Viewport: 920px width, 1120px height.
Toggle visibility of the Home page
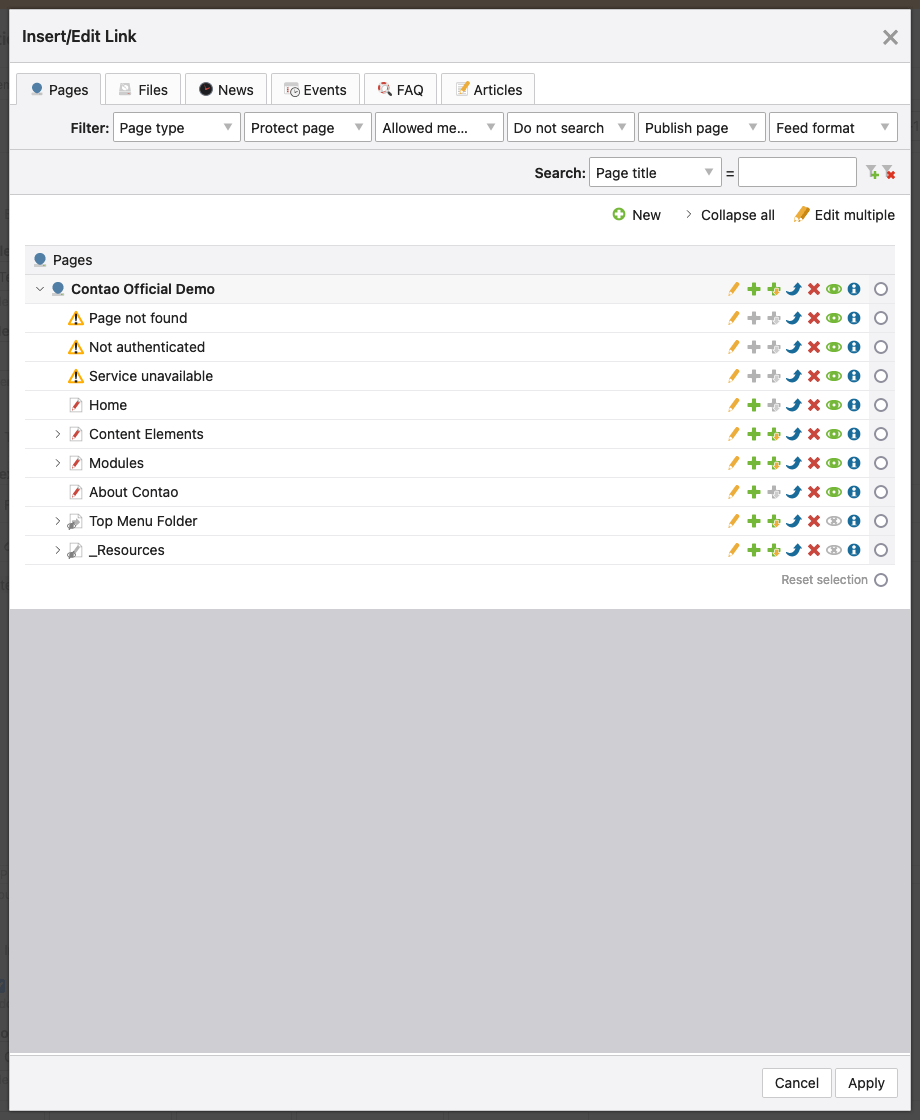[x=834, y=406]
